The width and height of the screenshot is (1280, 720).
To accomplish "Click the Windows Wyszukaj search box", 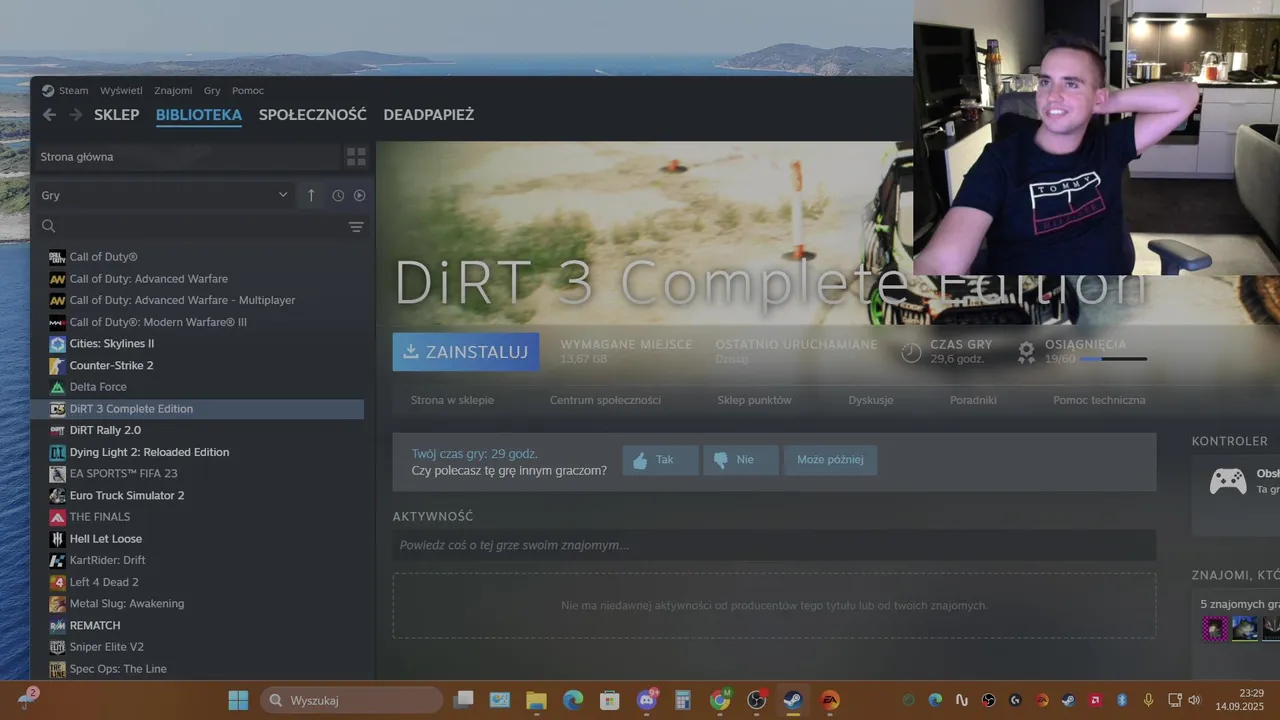I will [x=351, y=700].
